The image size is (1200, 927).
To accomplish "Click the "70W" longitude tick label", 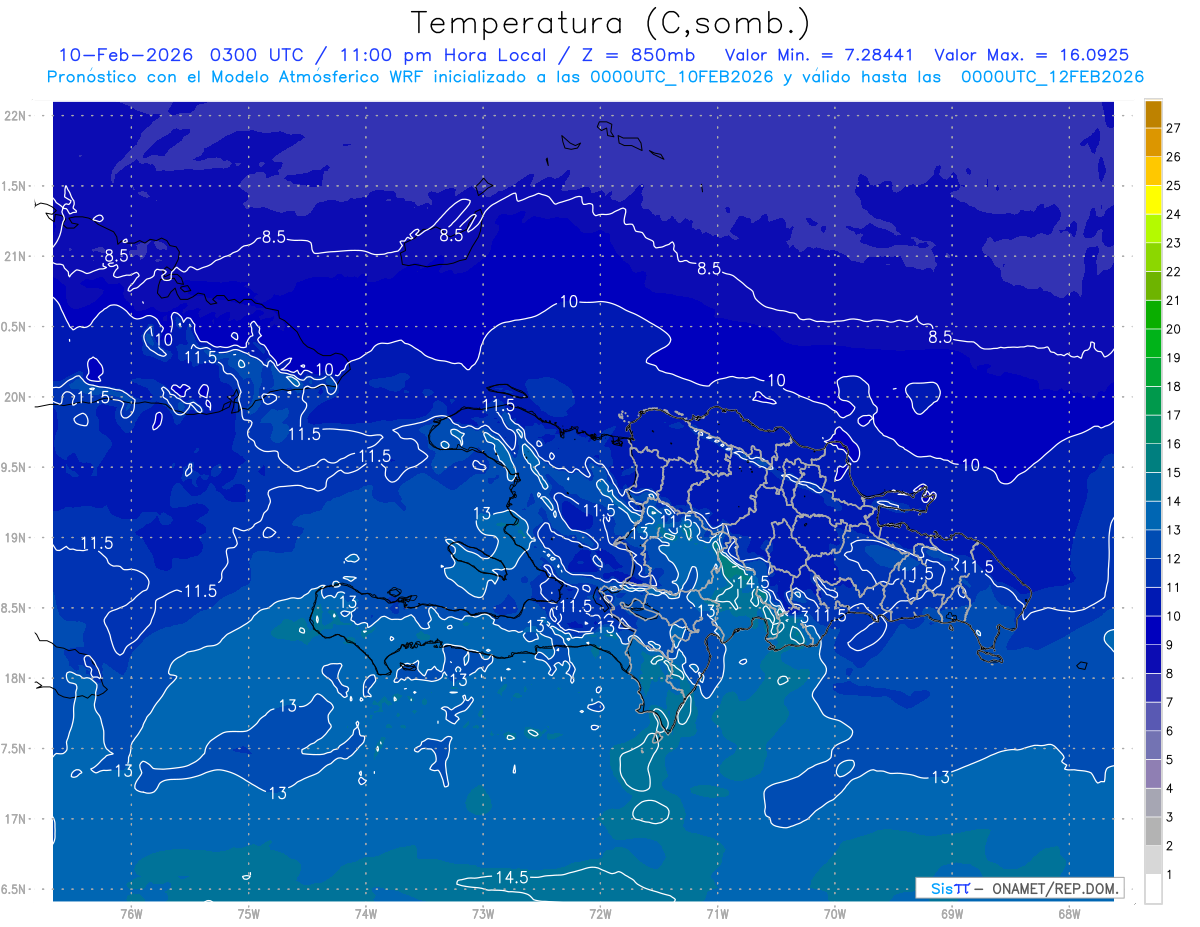I will (x=835, y=913).
